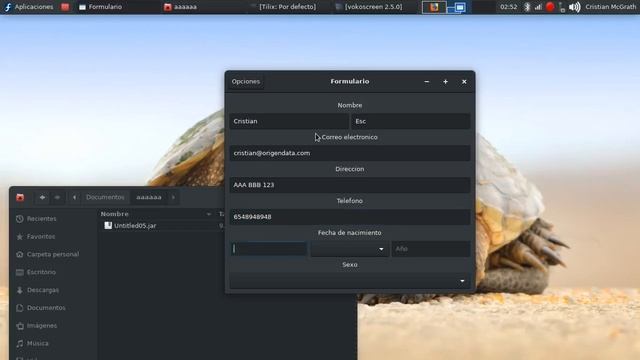Screen dimensions: 640x360
Task: Focus the birth day input field
Action: pos(268,249)
